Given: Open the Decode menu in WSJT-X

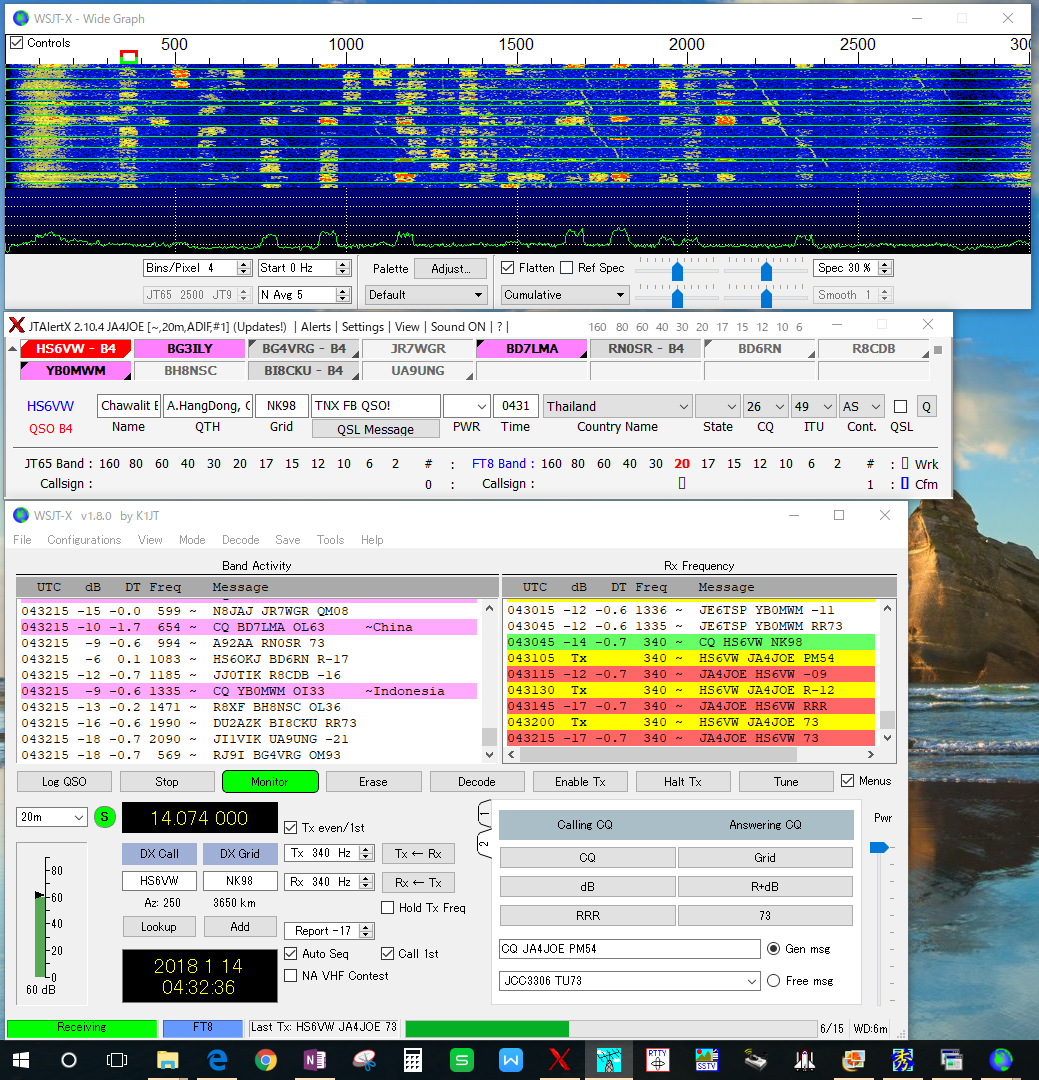Looking at the screenshot, I should tap(240, 540).
